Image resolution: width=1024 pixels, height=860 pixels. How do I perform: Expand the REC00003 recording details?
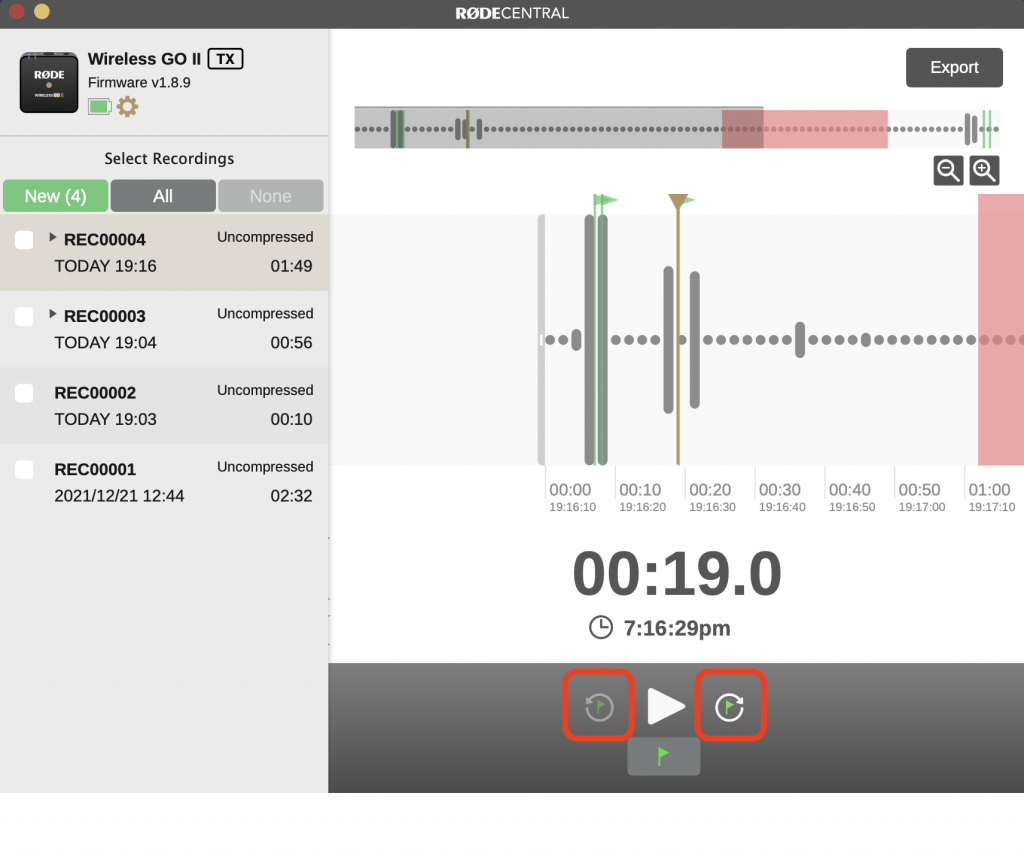click(53, 314)
